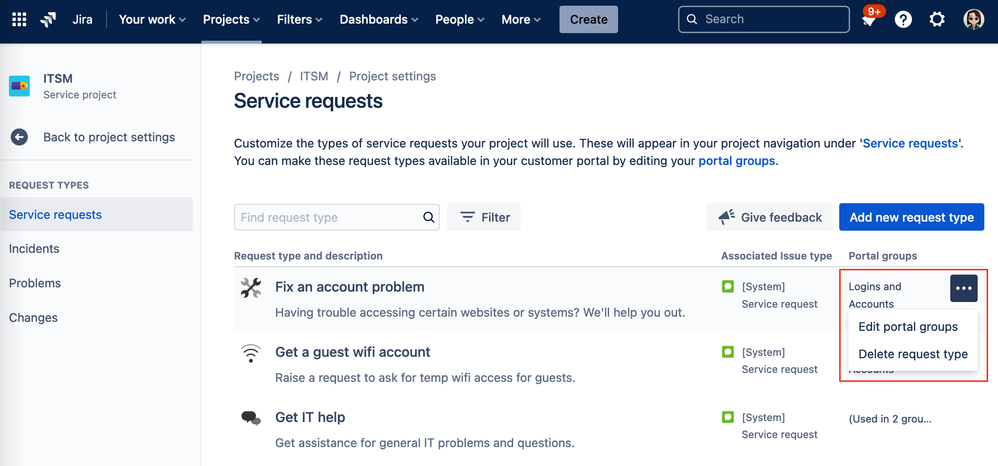Open Fix an account problem request type

click(349, 287)
